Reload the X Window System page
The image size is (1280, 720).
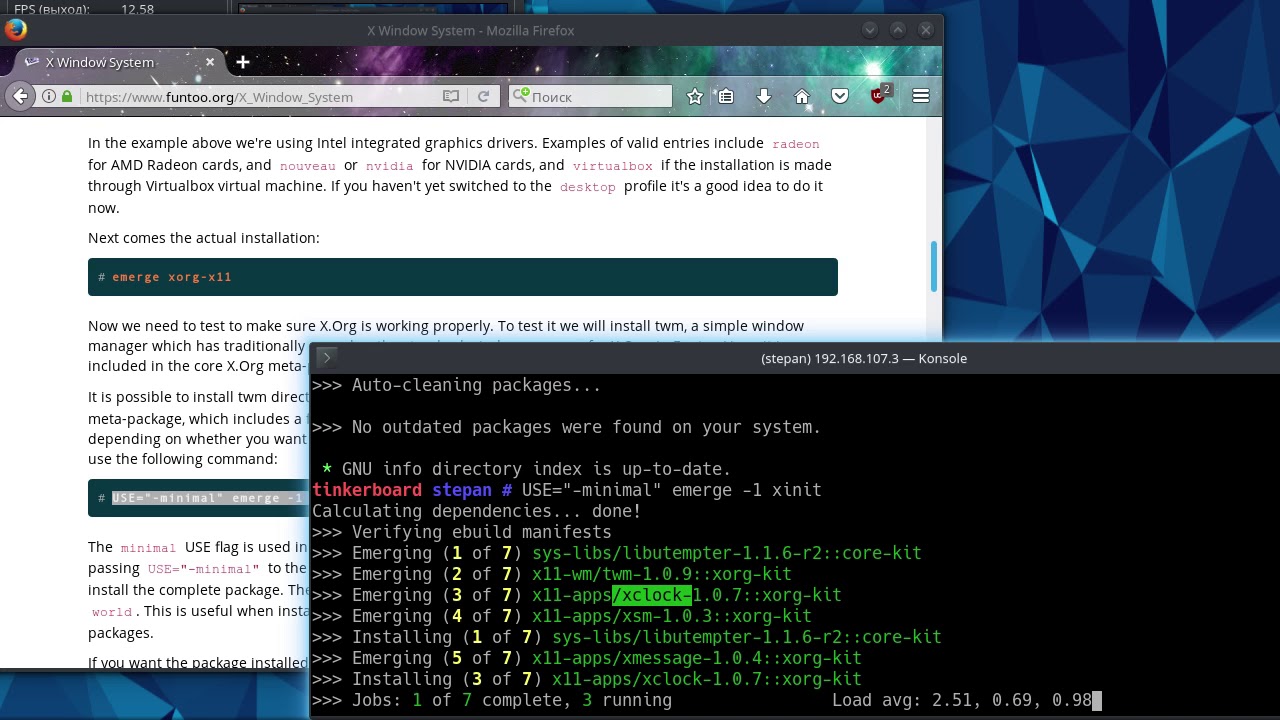pos(483,96)
